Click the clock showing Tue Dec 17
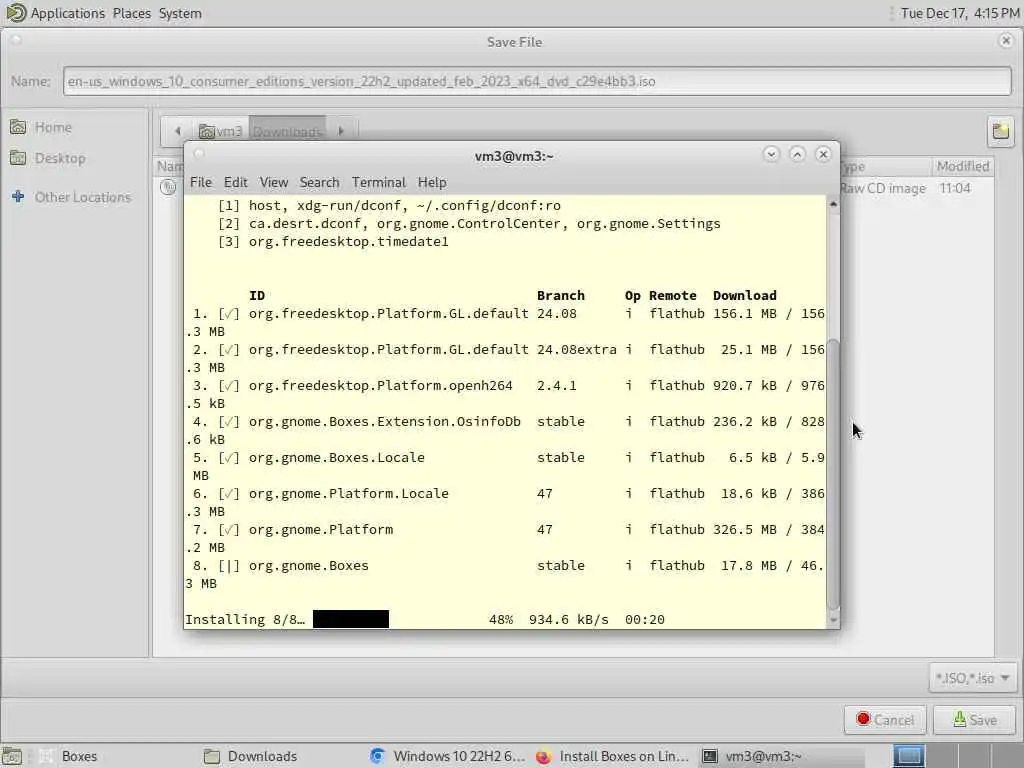The width and height of the screenshot is (1024, 768). pos(959,13)
